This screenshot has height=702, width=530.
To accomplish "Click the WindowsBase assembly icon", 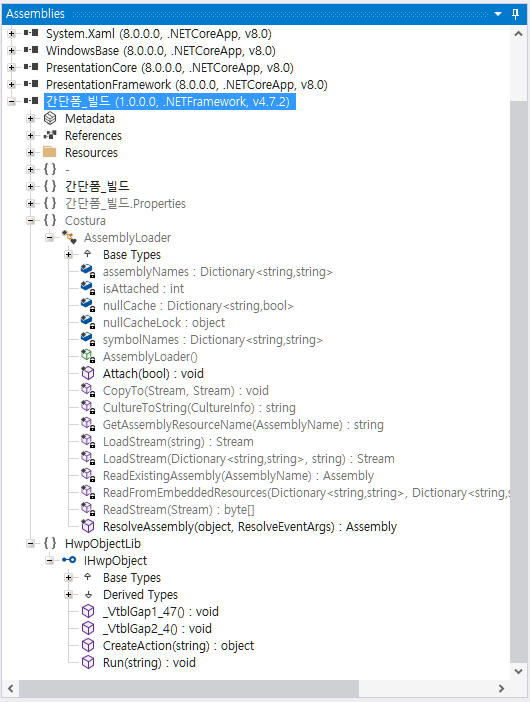I will pyautogui.click(x=31, y=50).
